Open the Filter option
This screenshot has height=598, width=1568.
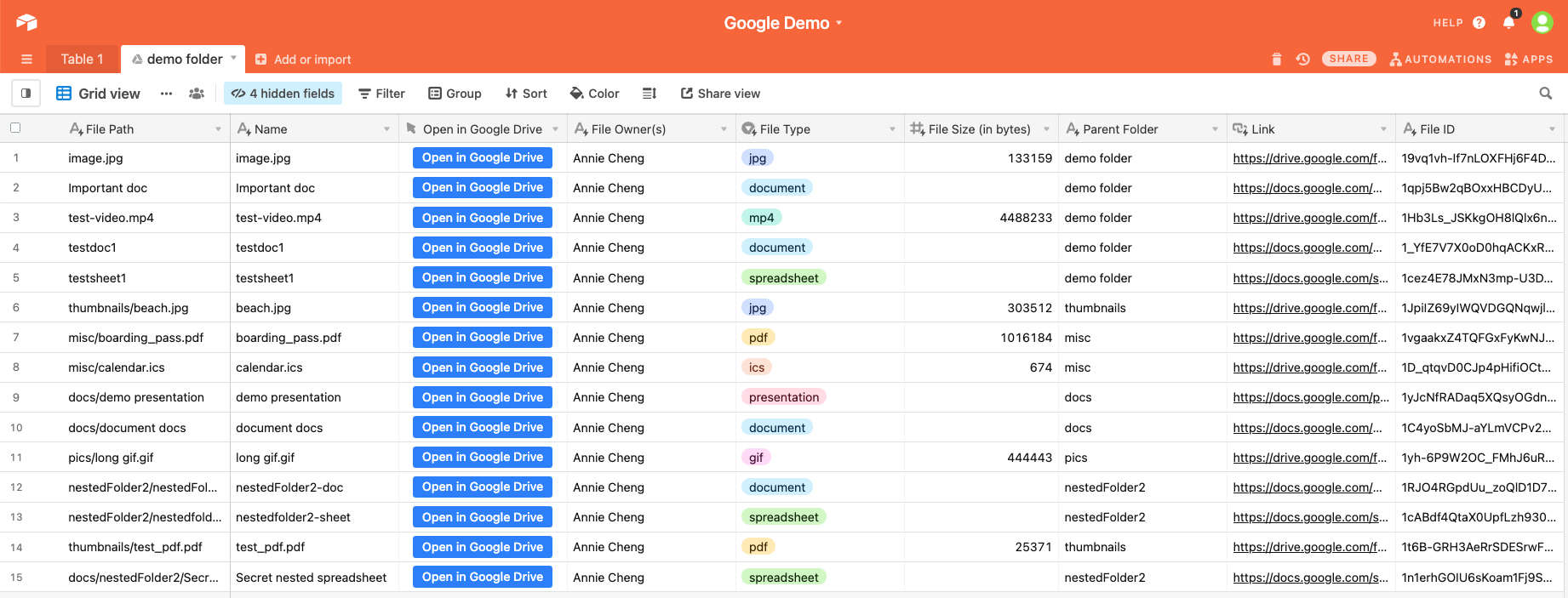point(381,94)
